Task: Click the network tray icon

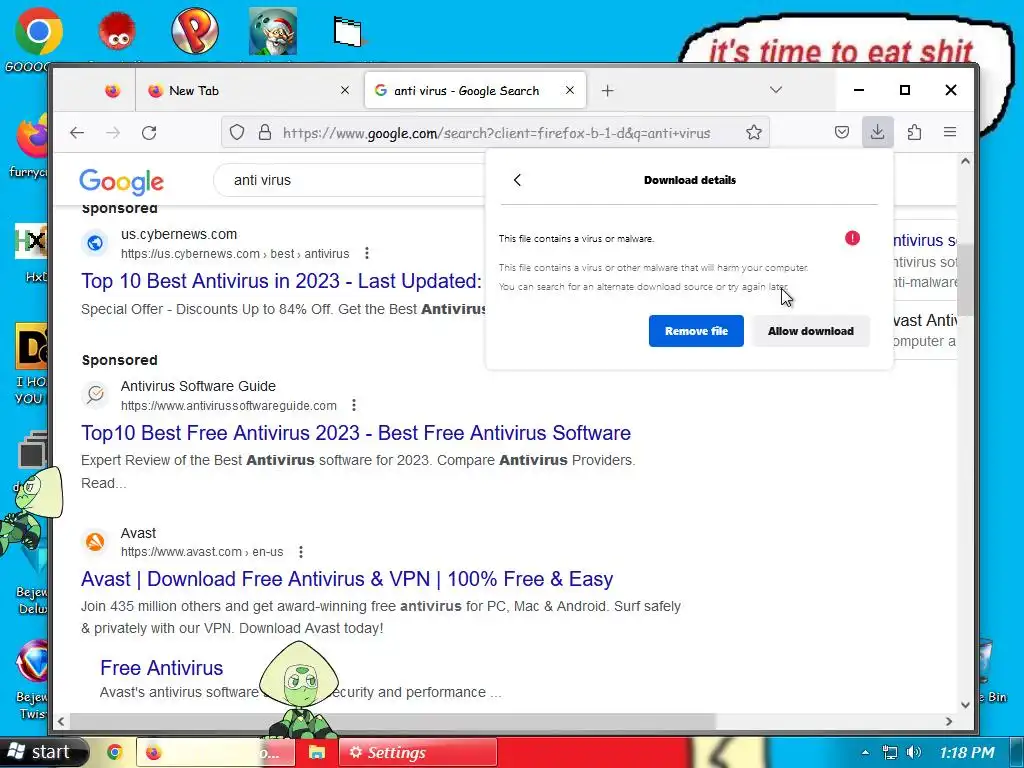Action: 889,752
